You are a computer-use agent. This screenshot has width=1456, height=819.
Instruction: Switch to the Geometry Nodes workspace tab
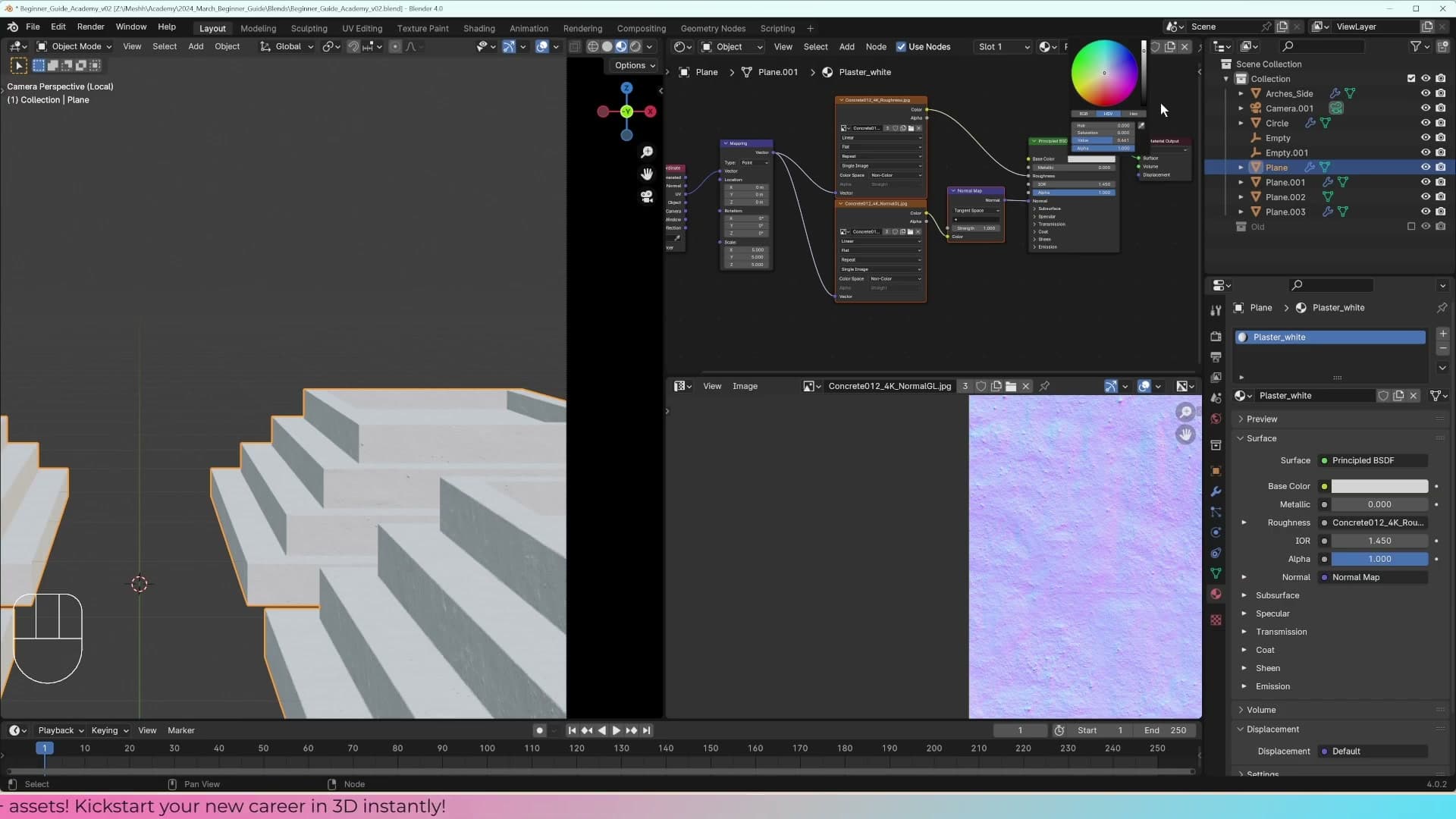(x=713, y=29)
